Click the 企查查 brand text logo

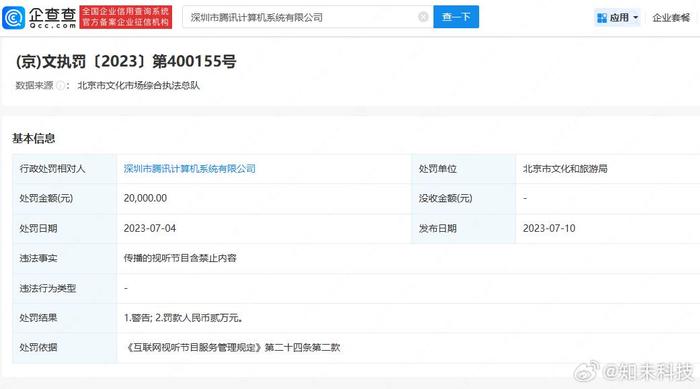pos(53,18)
